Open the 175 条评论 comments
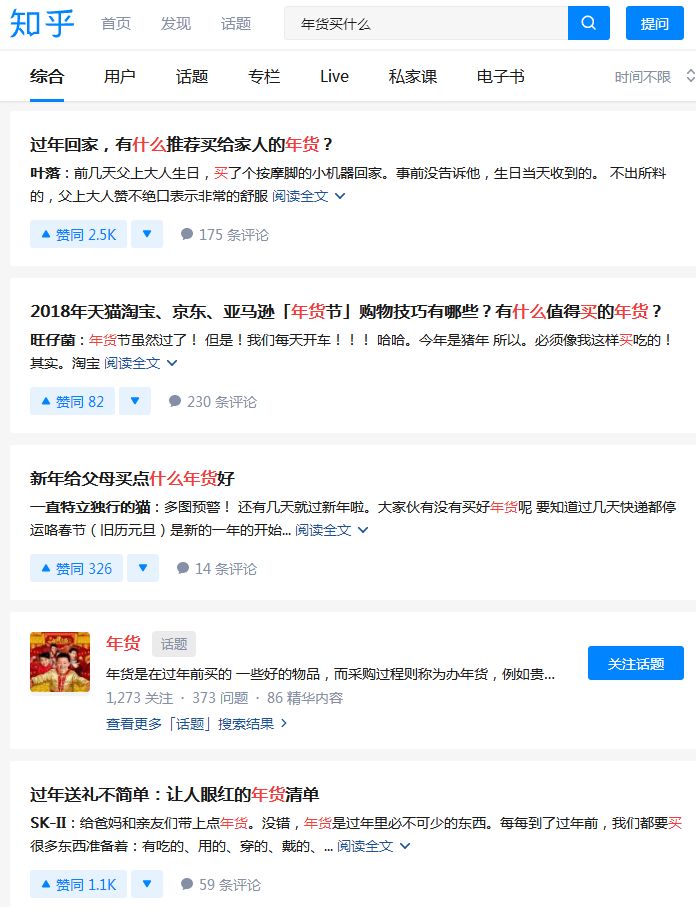Viewport: 696px width, 907px height. point(224,235)
